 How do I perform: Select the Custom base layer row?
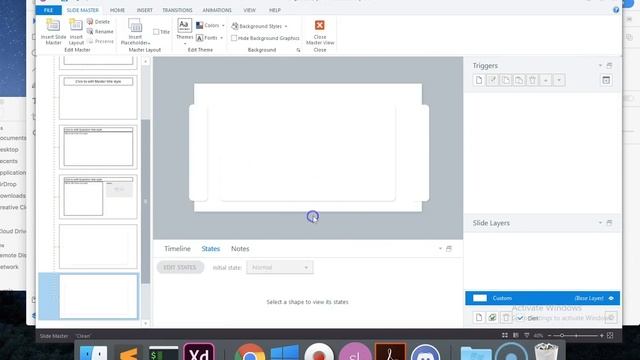(x=542, y=298)
